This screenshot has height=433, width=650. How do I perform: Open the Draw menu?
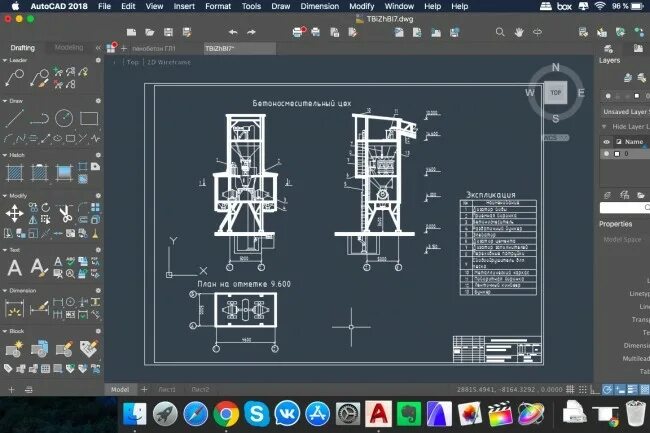280,6
